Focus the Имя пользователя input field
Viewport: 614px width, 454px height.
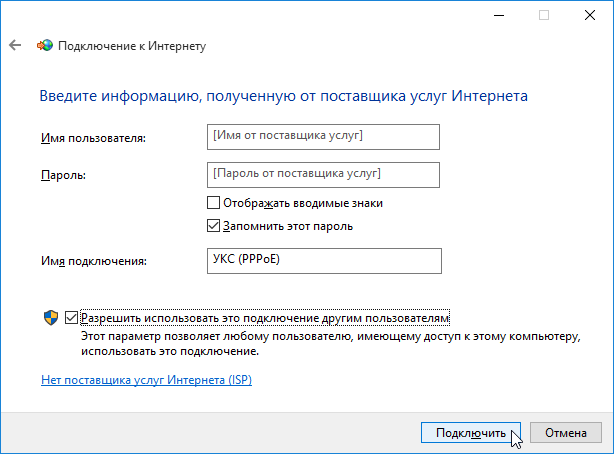click(x=323, y=137)
